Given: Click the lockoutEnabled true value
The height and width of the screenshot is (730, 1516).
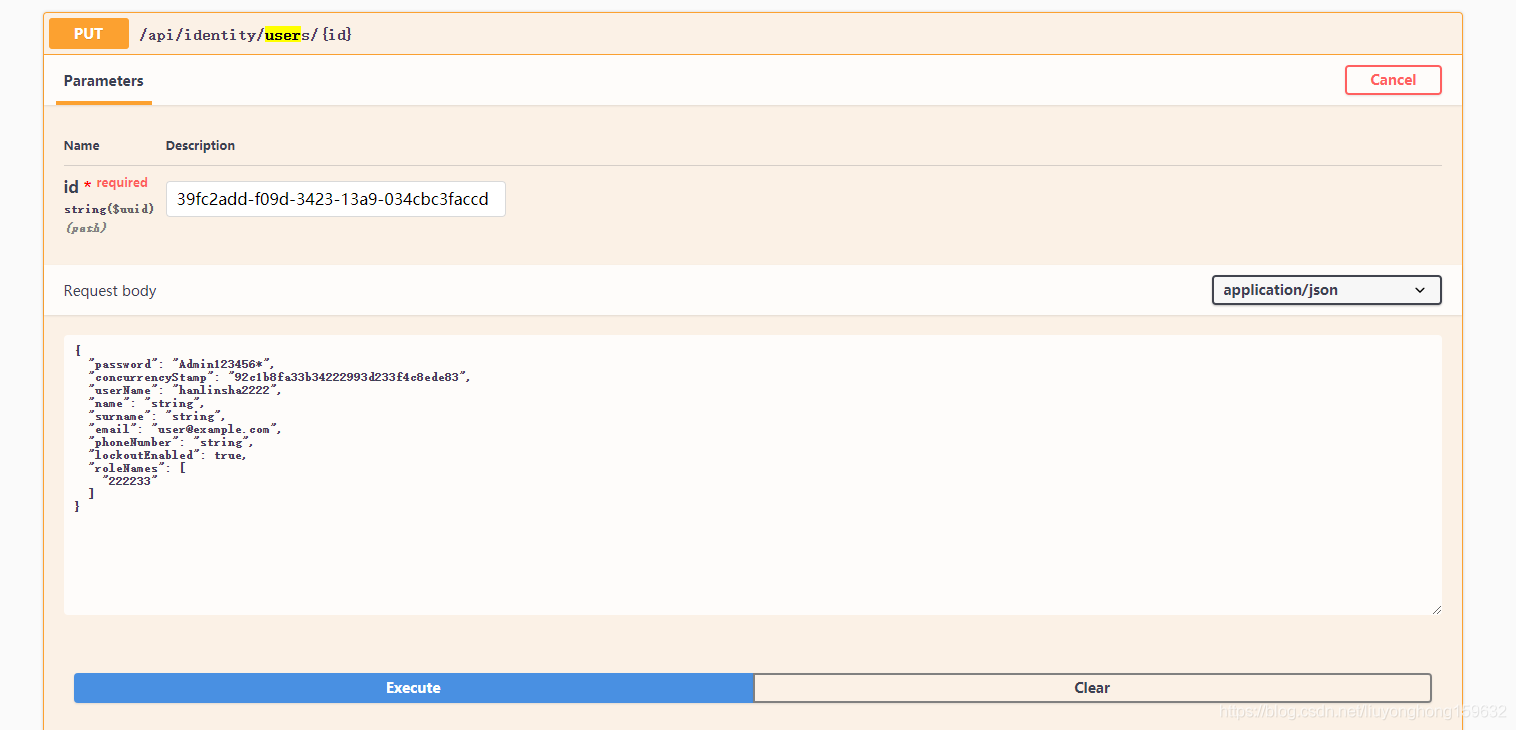Looking at the screenshot, I should click(x=229, y=455).
